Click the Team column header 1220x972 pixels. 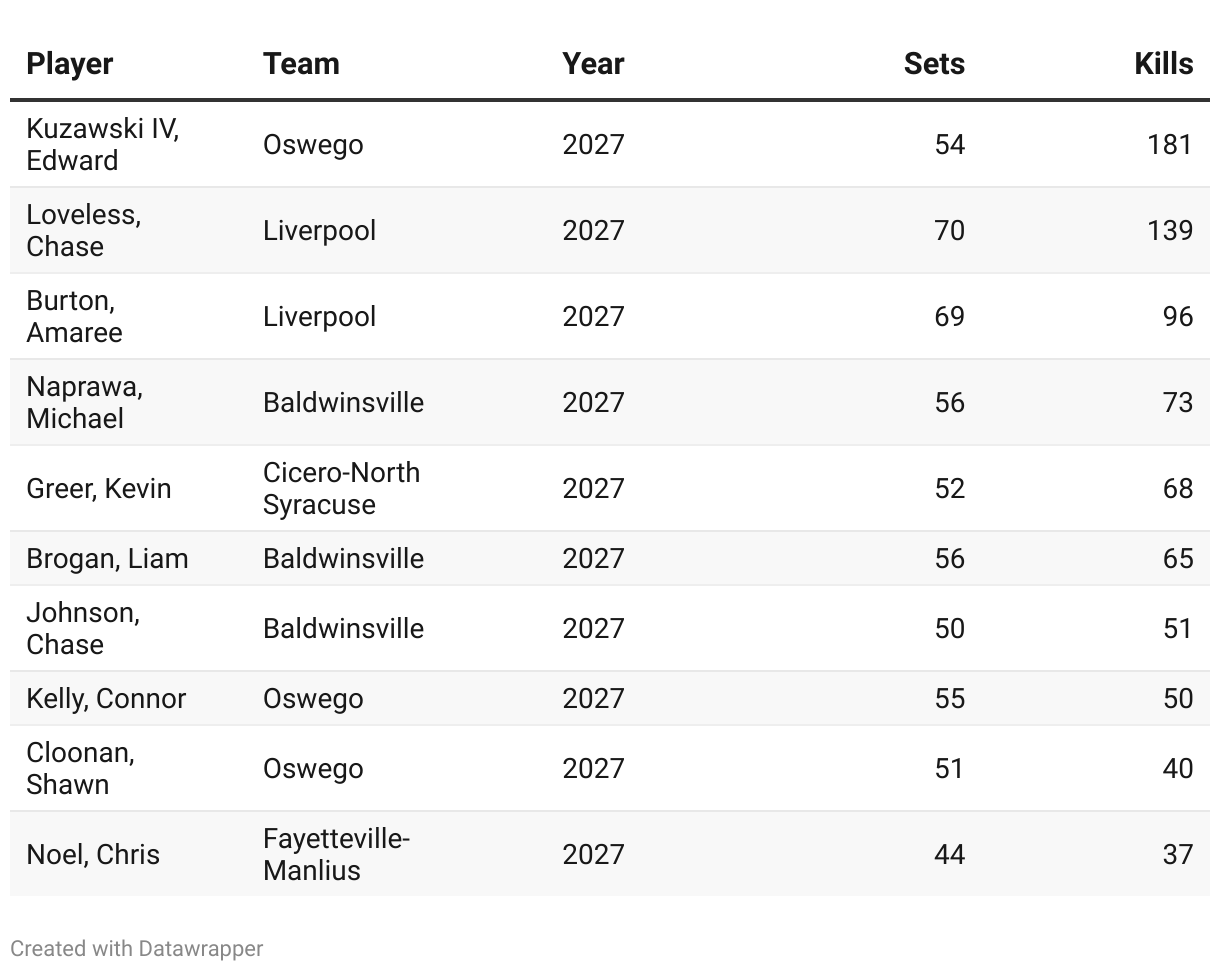pyautogui.click(x=301, y=64)
